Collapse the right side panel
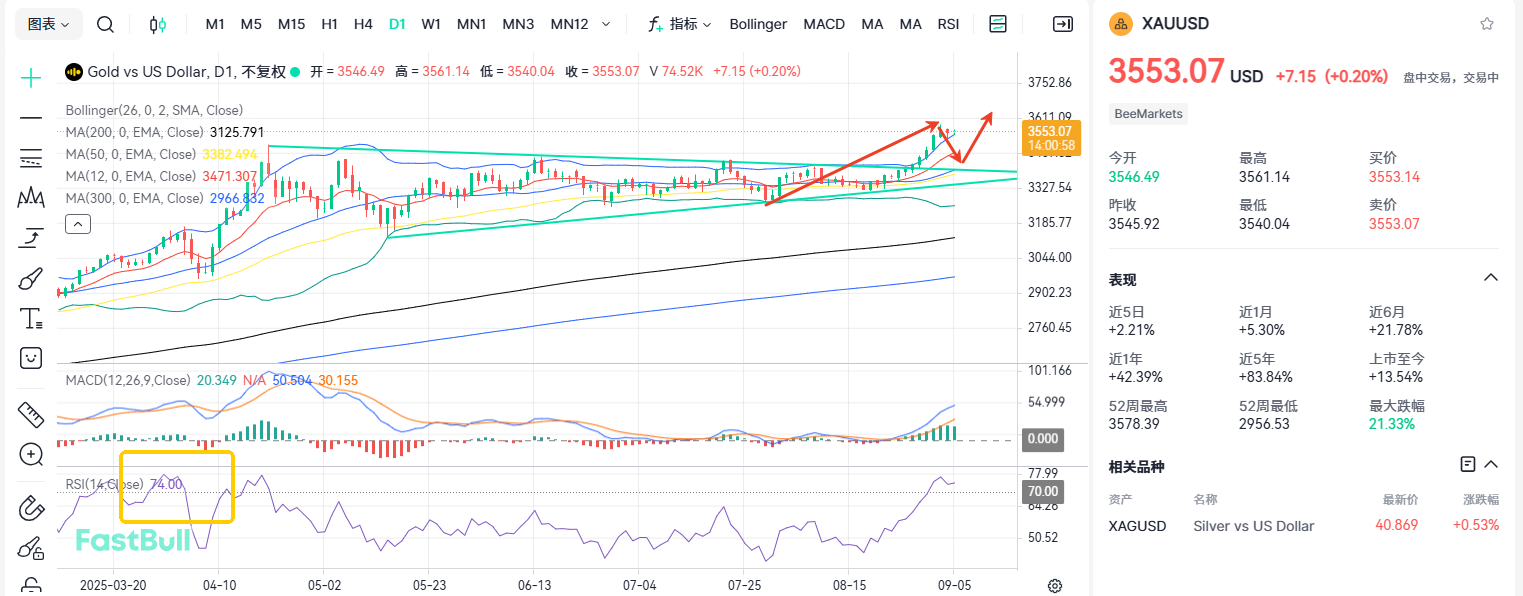1523x596 pixels. pos(1063,24)
